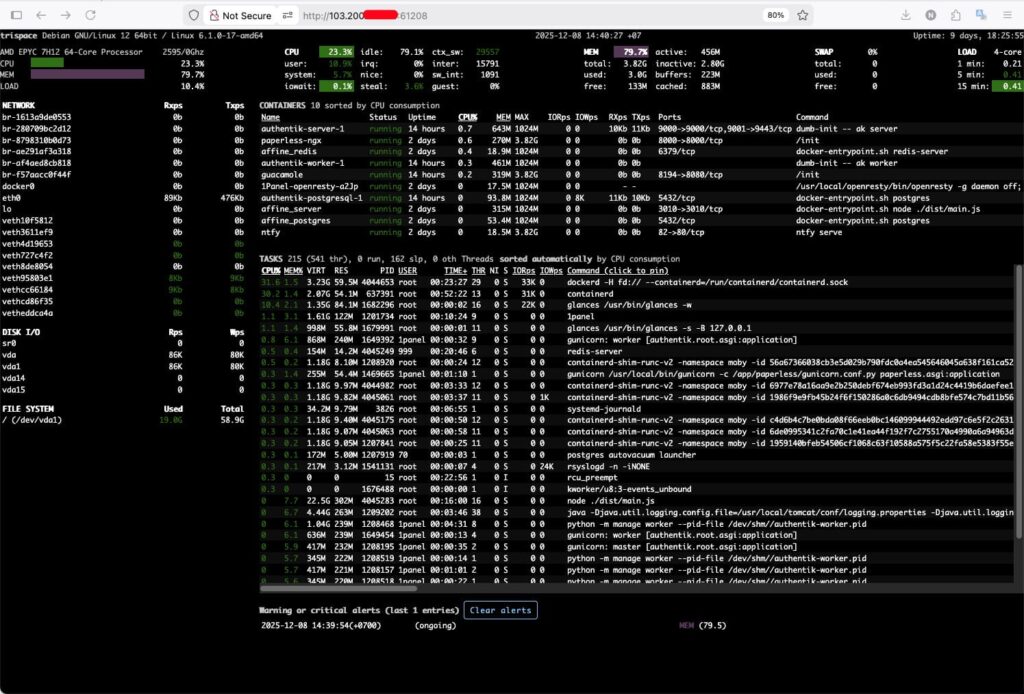
Task: Reload the Glances page with the refresh icon
Action: pos(90,15)
